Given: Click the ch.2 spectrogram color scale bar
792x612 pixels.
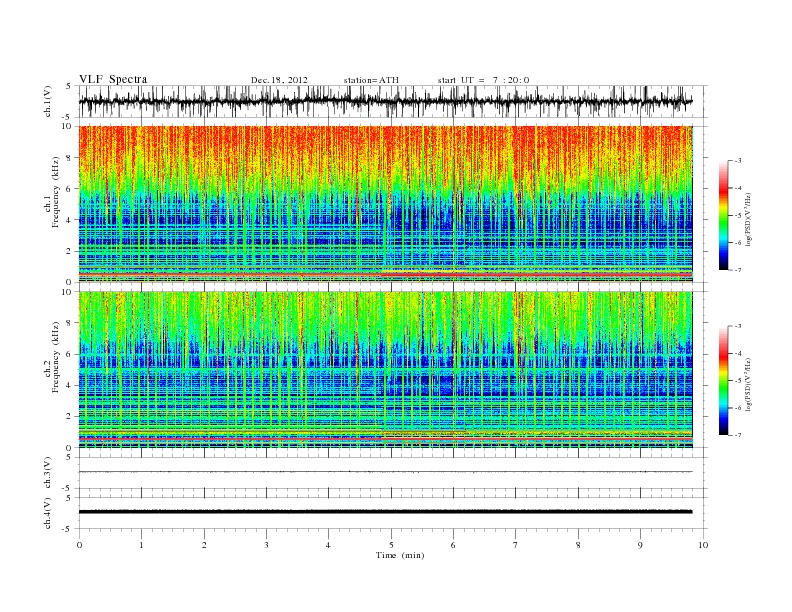Looking at the screenshot, I should click(x=723, y=381).
